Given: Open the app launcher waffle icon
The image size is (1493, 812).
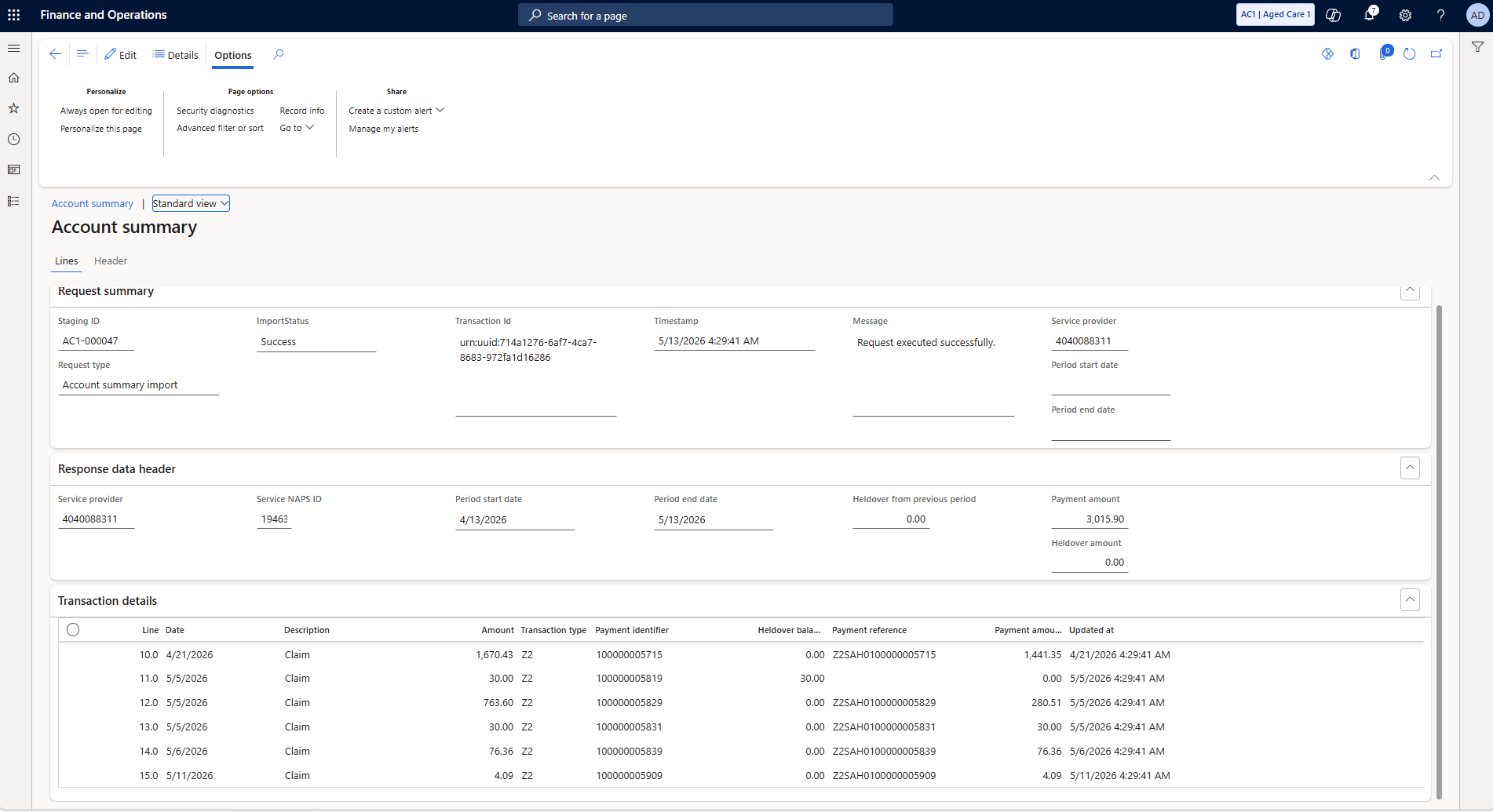Looking at the screenshot, I should (14, 15).
